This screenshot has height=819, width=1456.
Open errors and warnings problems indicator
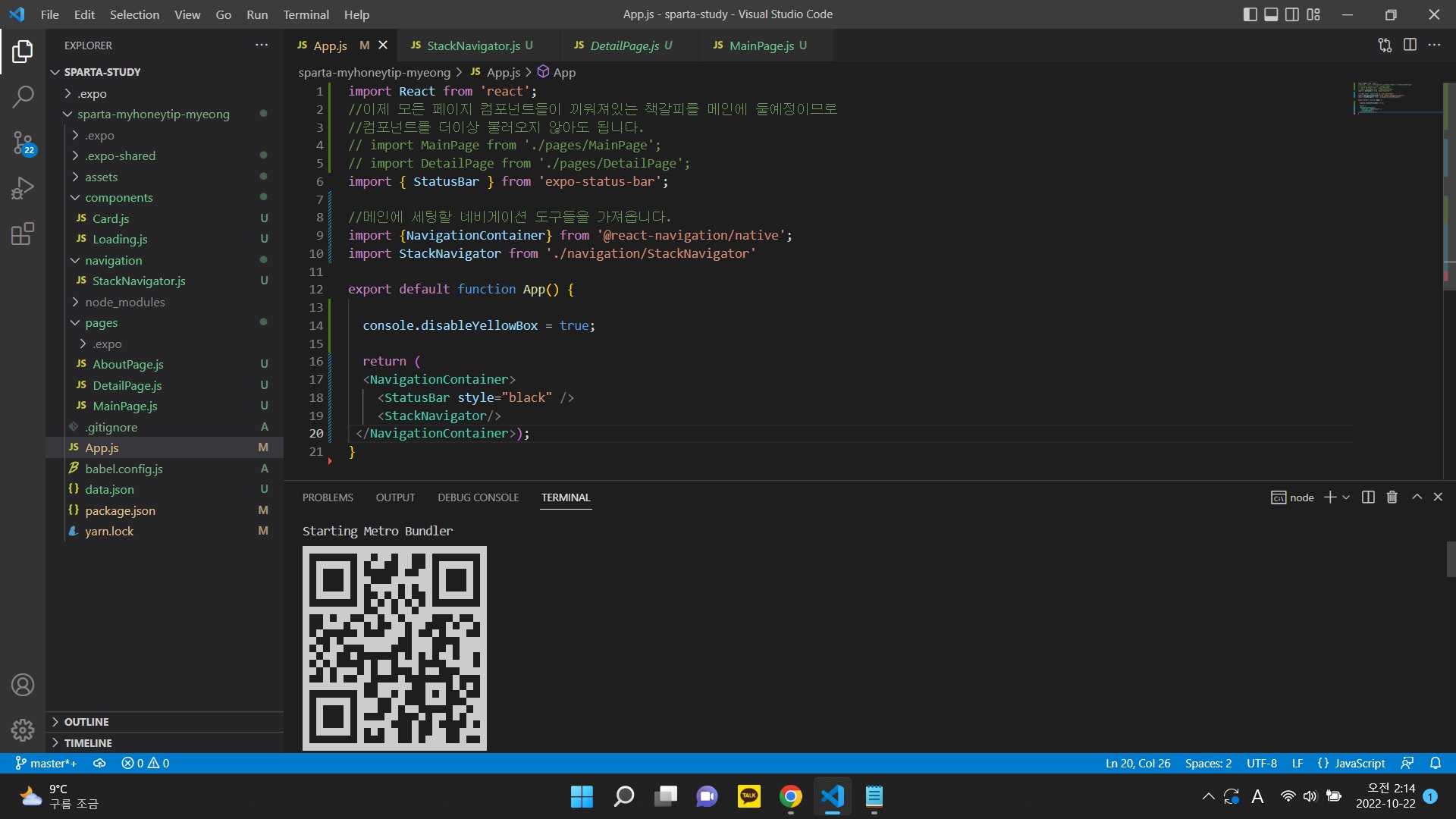pyautogui.click(x=146, y=764)
